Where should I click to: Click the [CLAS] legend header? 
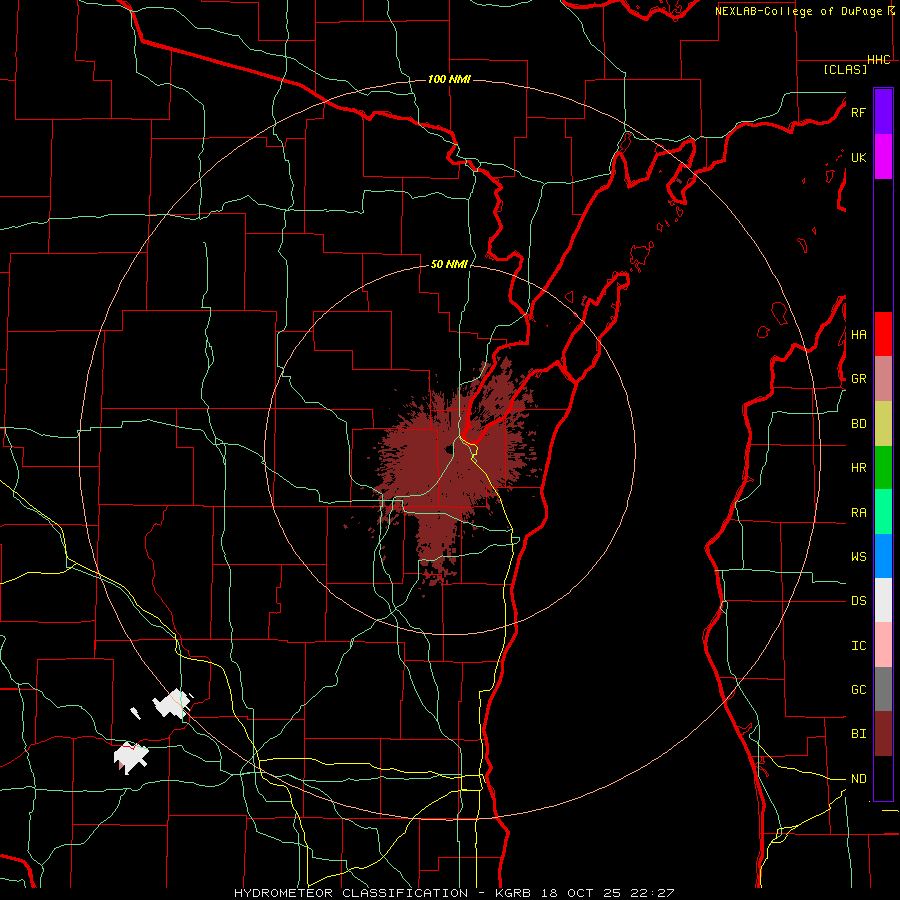click(x=845, y=69)
